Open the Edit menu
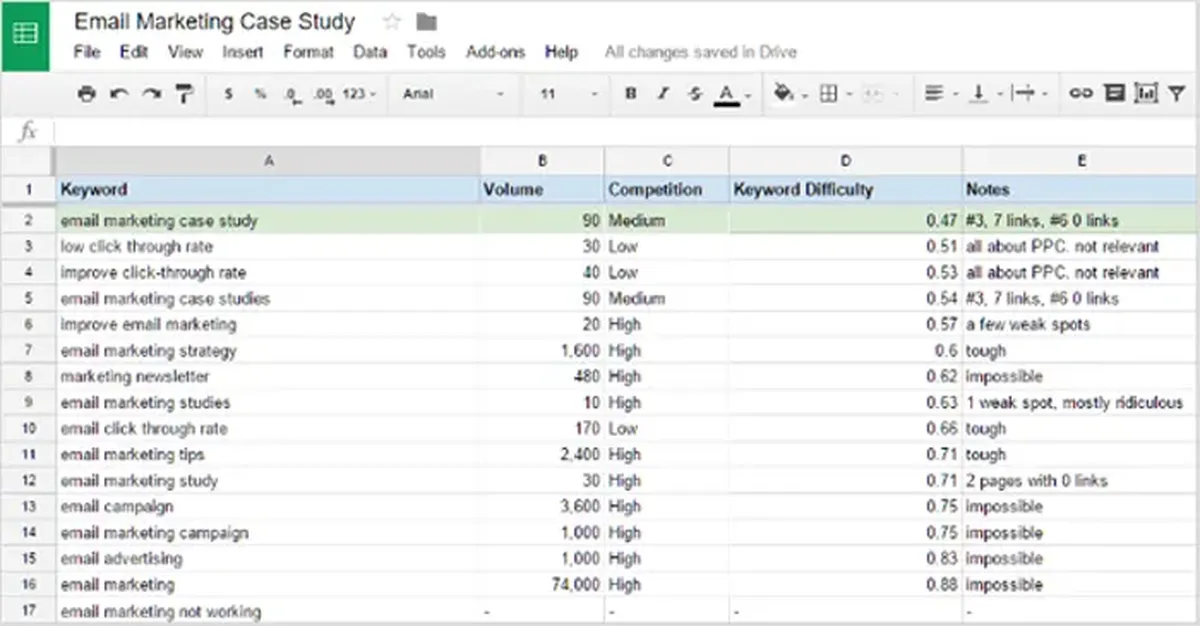This screenshot has width=1200, height=626. 133,52
